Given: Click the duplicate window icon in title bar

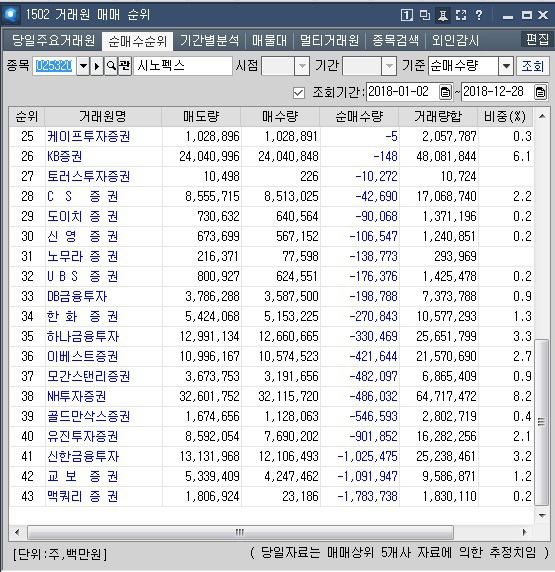Looking at the screenshot, I should pyautogui.click(x=425, y=15).
